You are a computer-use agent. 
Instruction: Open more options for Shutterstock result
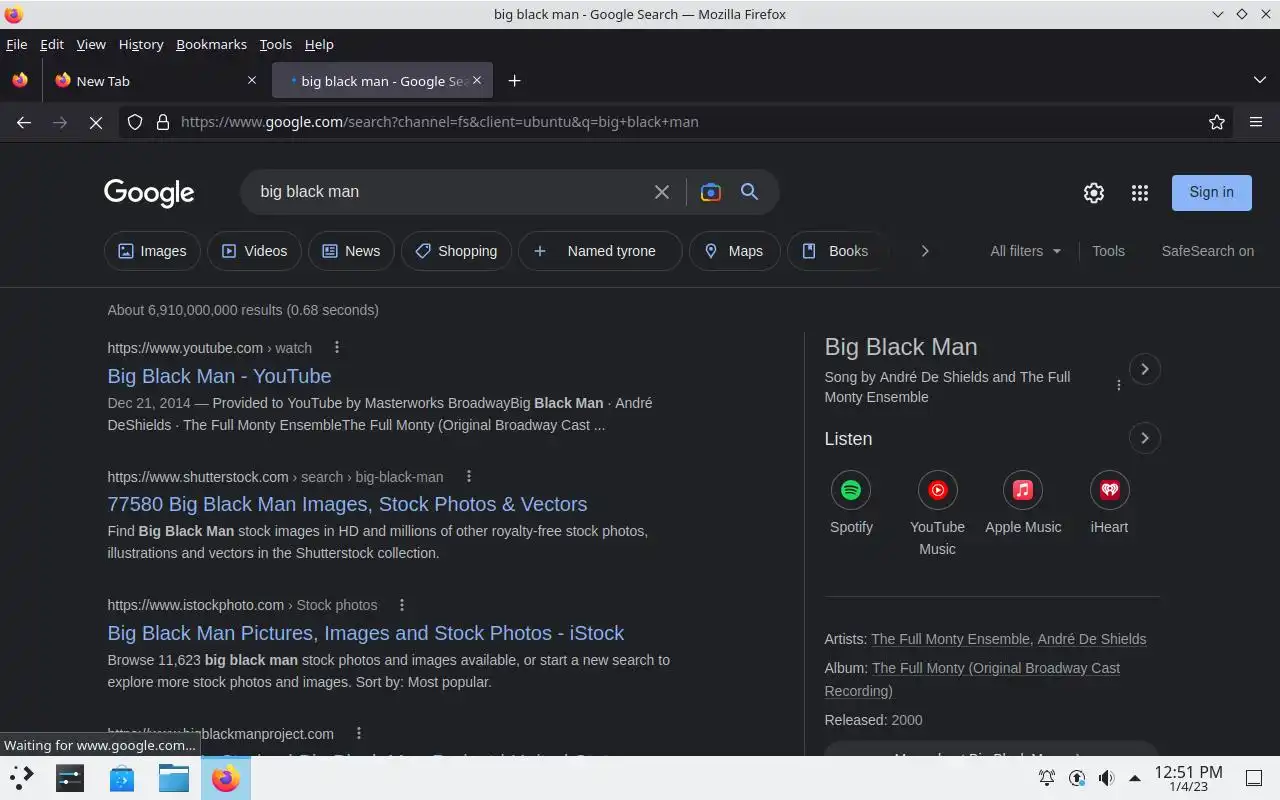468,477
